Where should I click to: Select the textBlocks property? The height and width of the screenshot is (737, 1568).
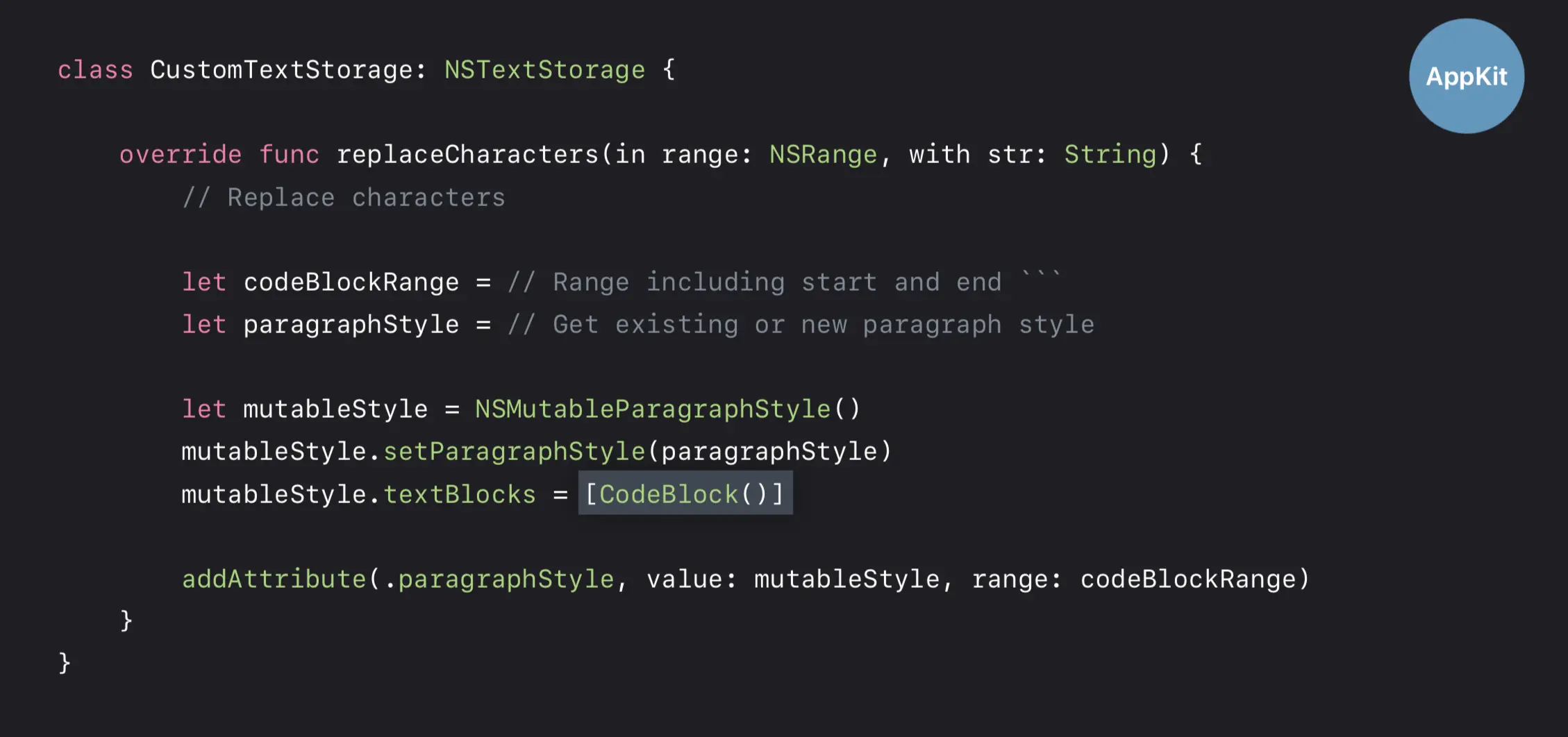[460, 494]
